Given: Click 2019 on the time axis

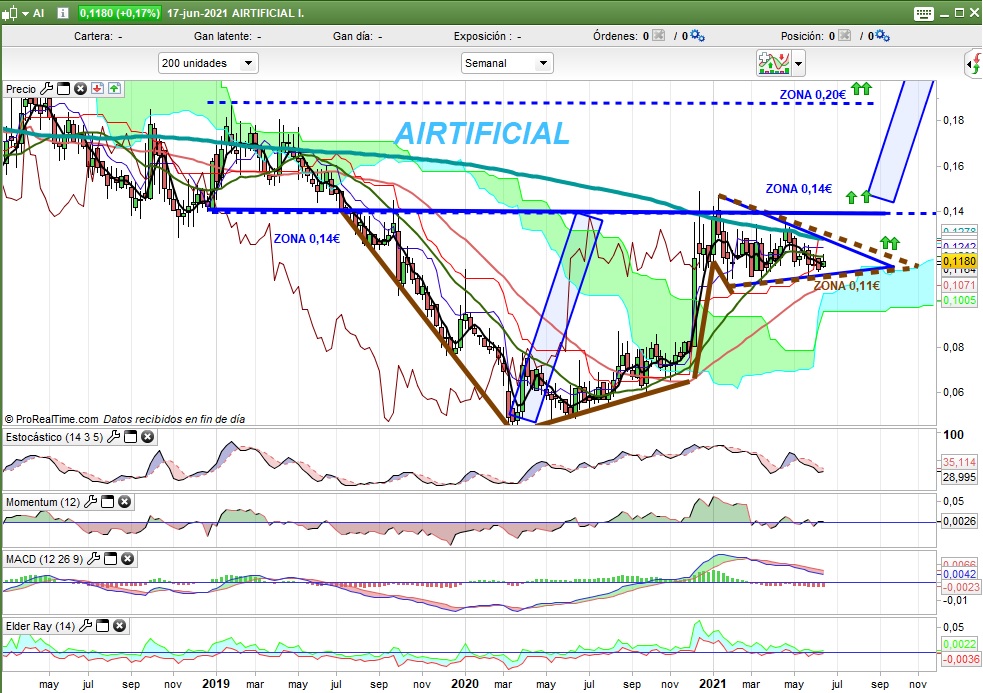Looking at the screenshot, I should 216,684.
